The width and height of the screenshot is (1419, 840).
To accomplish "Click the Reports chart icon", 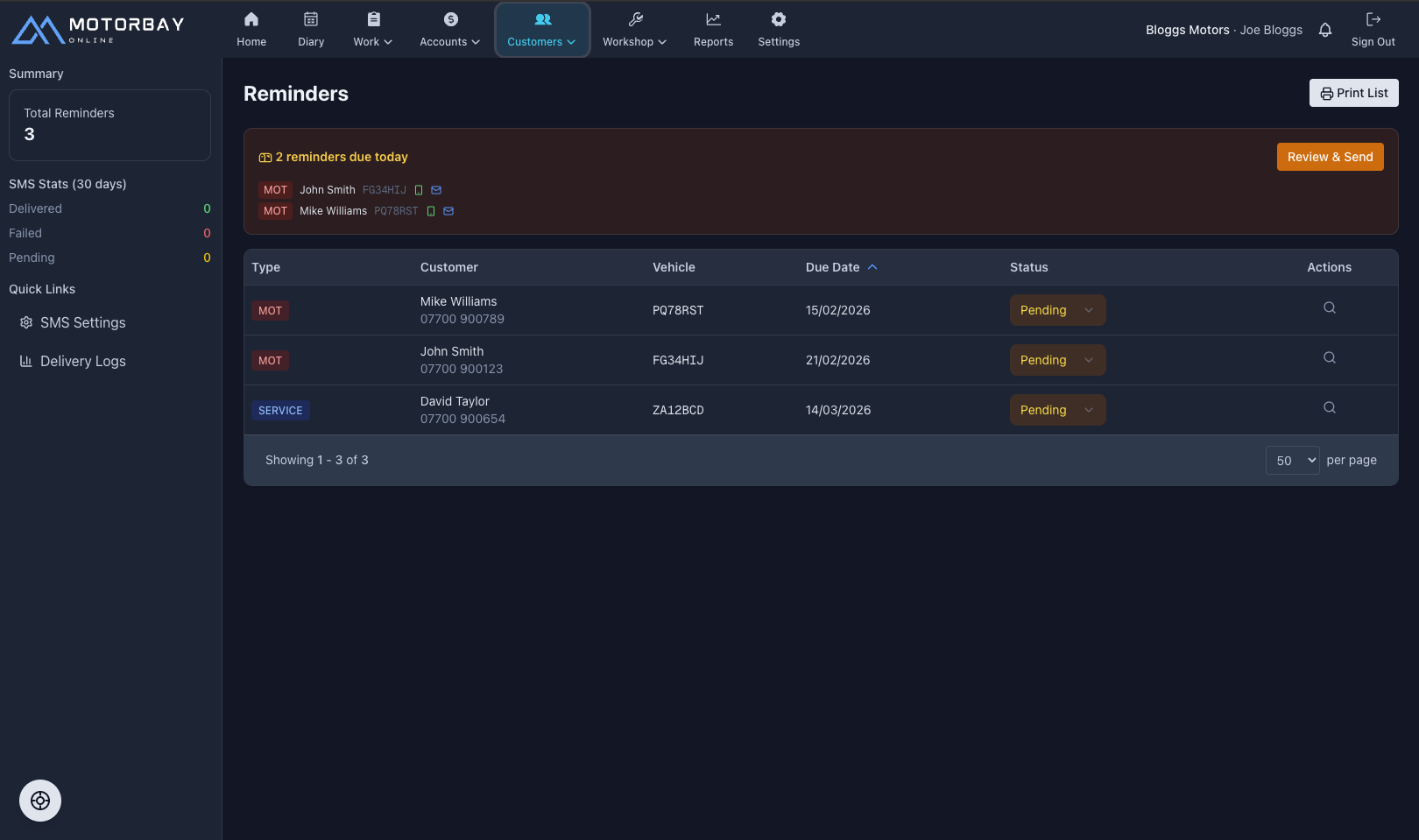I will [x=713, y=19].
